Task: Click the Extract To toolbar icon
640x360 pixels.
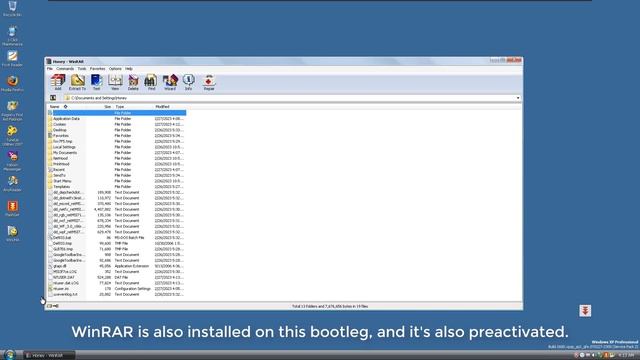Action: coord(77,82)
